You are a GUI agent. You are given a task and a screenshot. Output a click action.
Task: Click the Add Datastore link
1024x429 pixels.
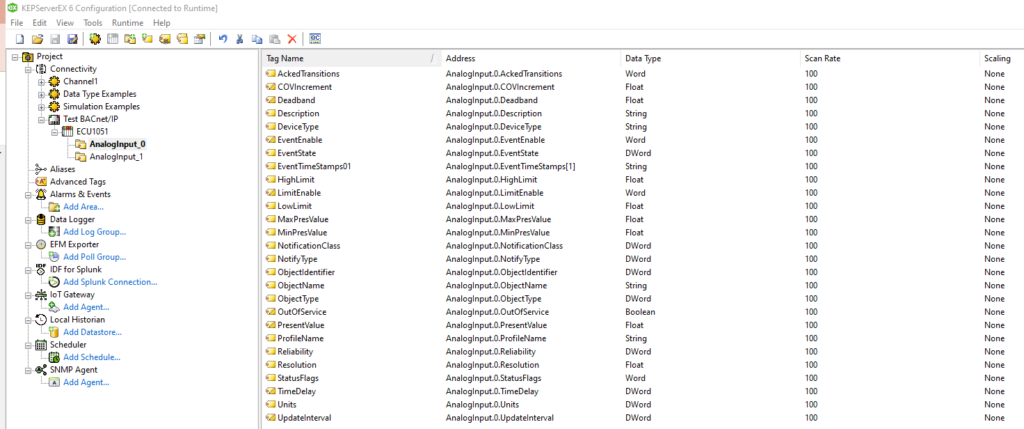coord(92,332)
